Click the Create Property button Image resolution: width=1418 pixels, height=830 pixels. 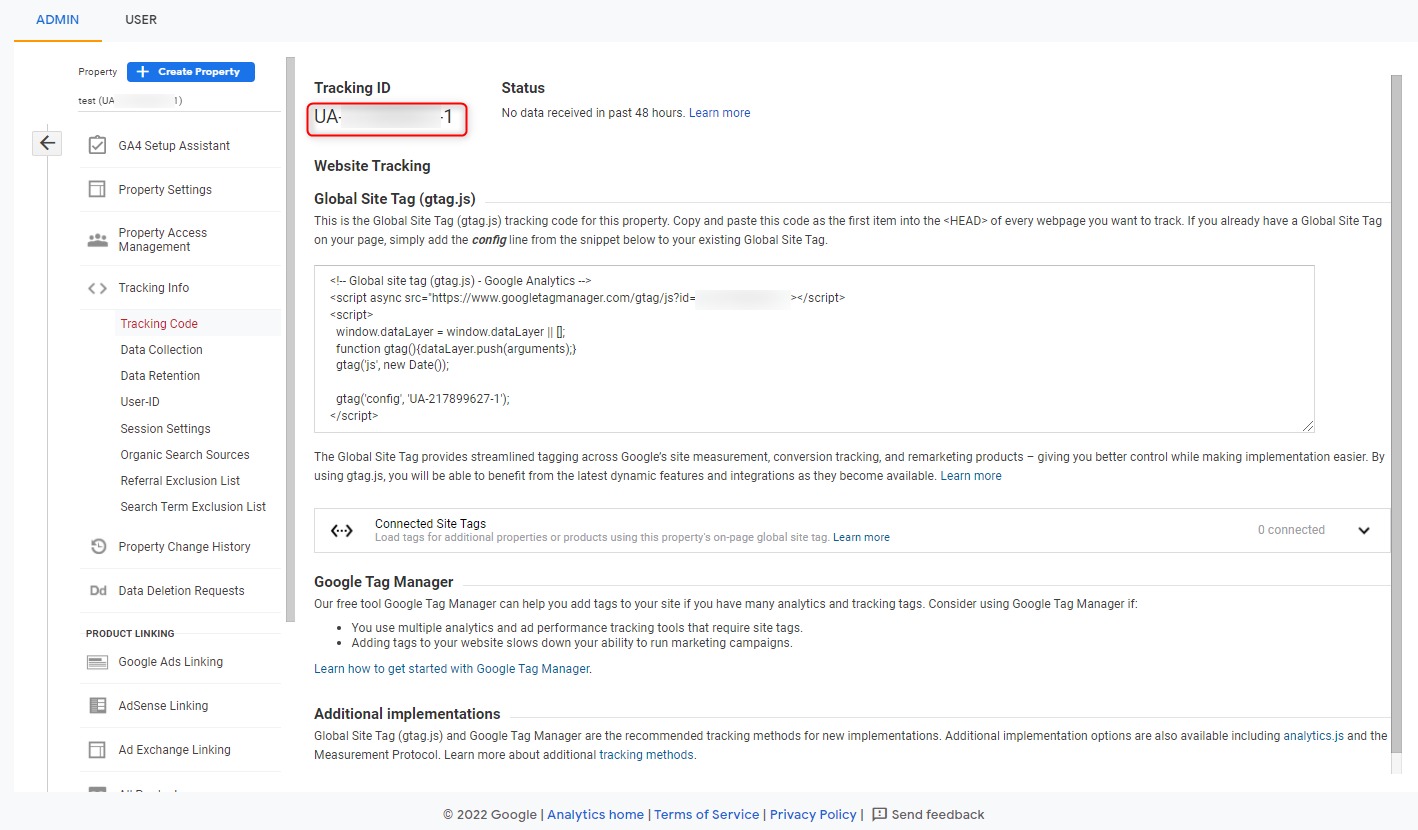tap(191, 72)
